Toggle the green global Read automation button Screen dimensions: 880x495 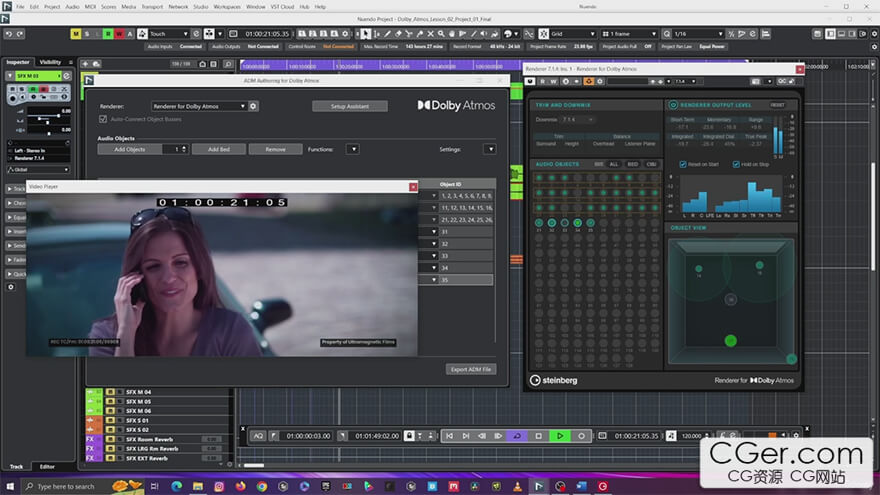pyautogui.click(x=108, y=34)
